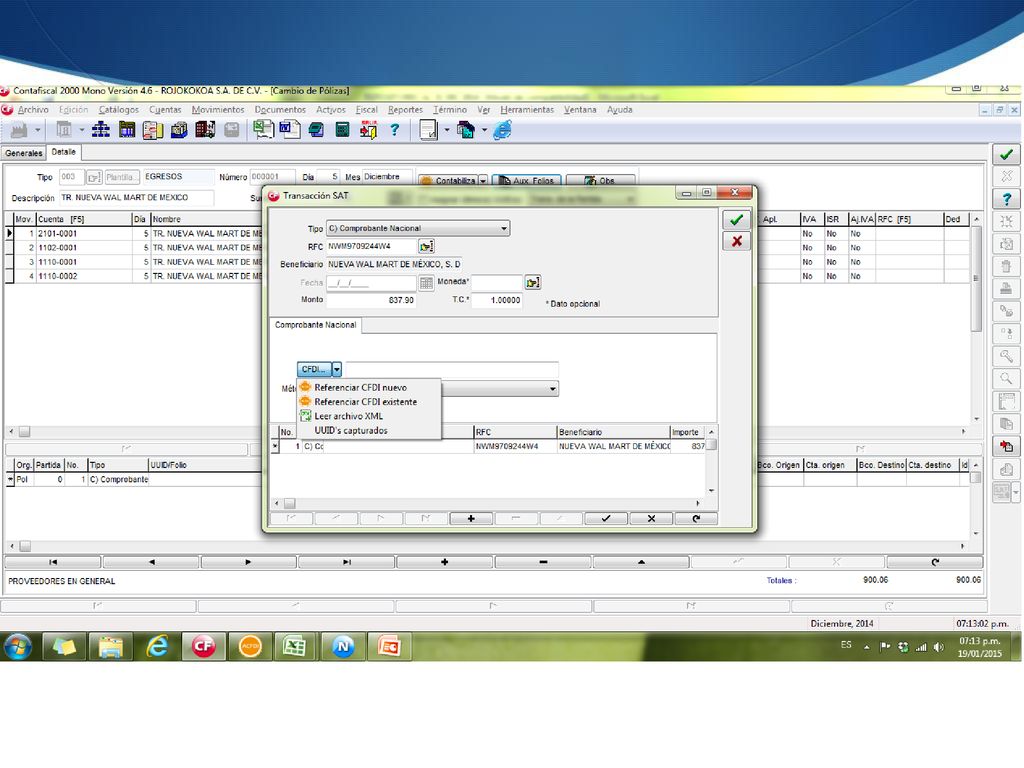This screenshot has width=1024, height=768.
Task: Click the horizontal scrollbar thumb in SAT dialog
Action: (289, 504)
